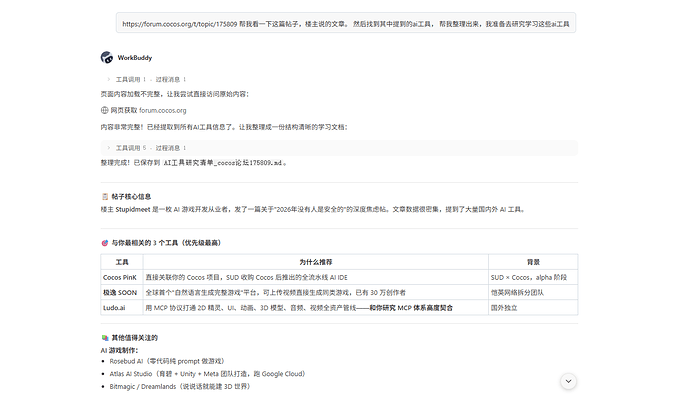Click the Rosebud AI list item
The width and height of the screenshot is (690, 399).
(167, 361)
